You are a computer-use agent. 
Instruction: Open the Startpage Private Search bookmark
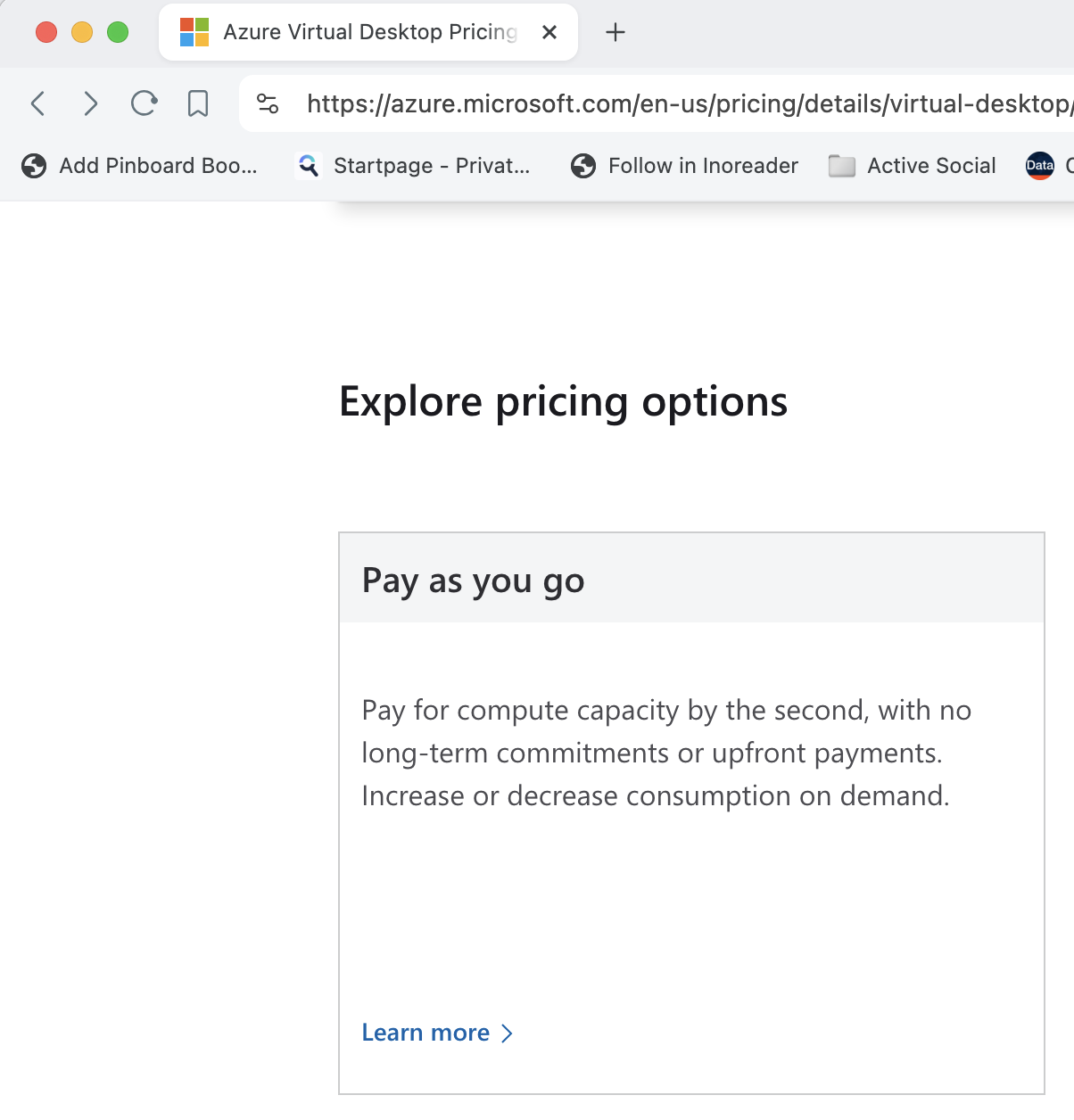413,166
